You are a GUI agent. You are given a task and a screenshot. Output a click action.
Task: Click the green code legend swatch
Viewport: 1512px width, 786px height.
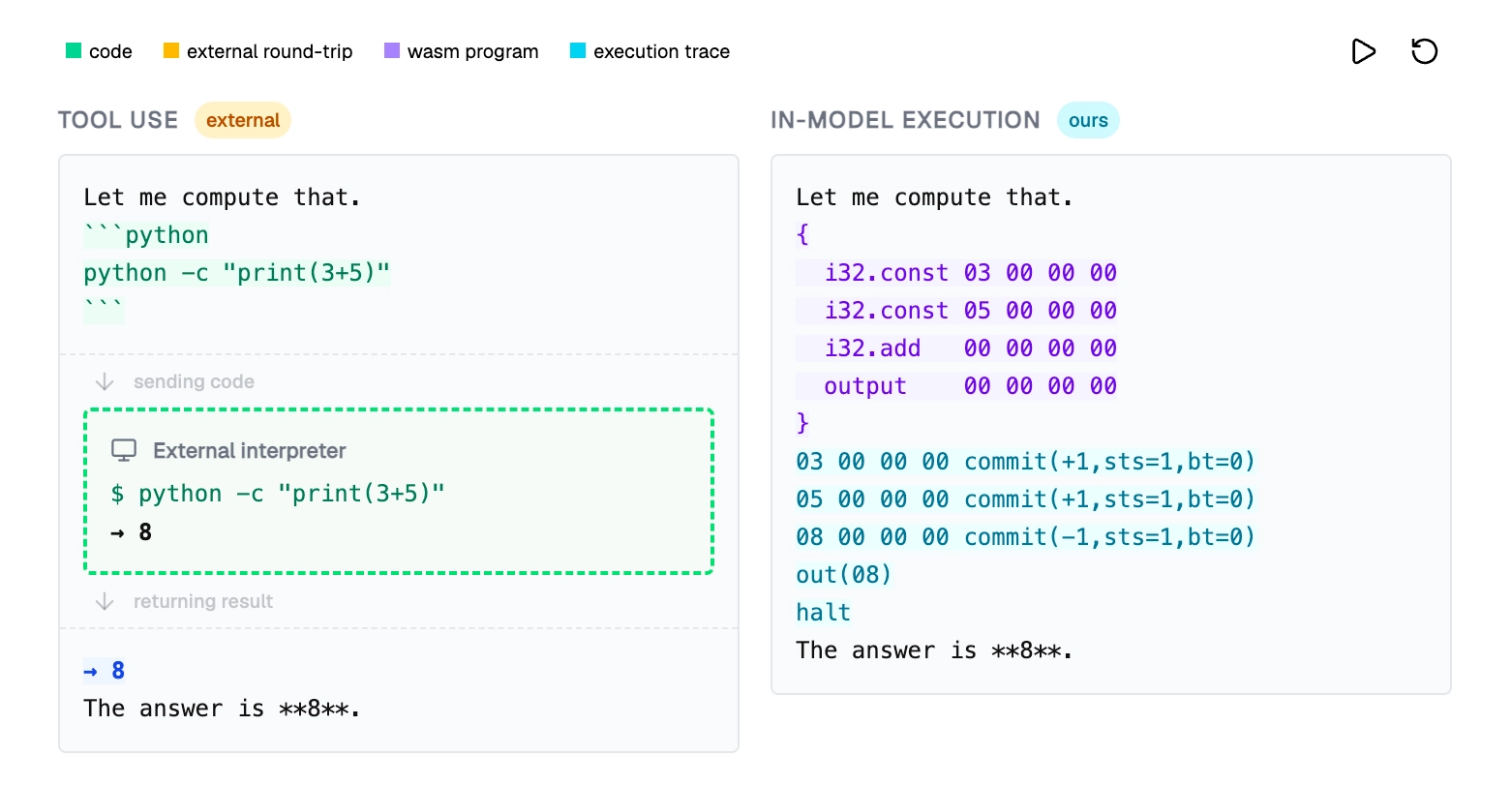tap(74, 51)
